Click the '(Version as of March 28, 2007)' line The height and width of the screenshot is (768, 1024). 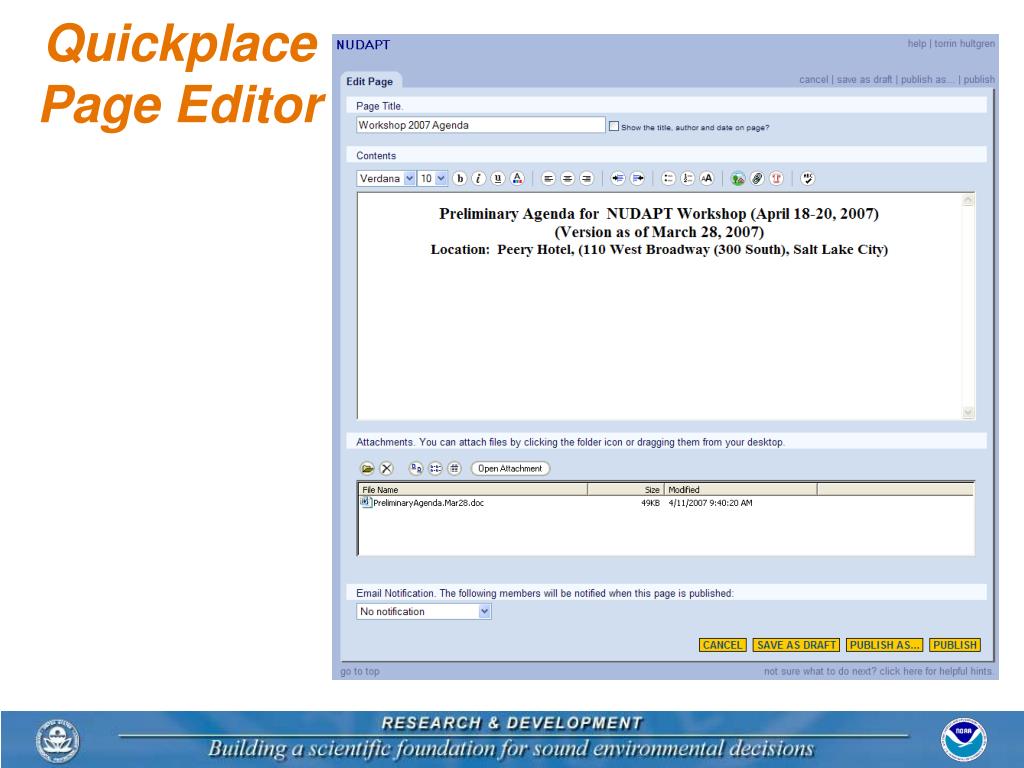click(659, 232)
